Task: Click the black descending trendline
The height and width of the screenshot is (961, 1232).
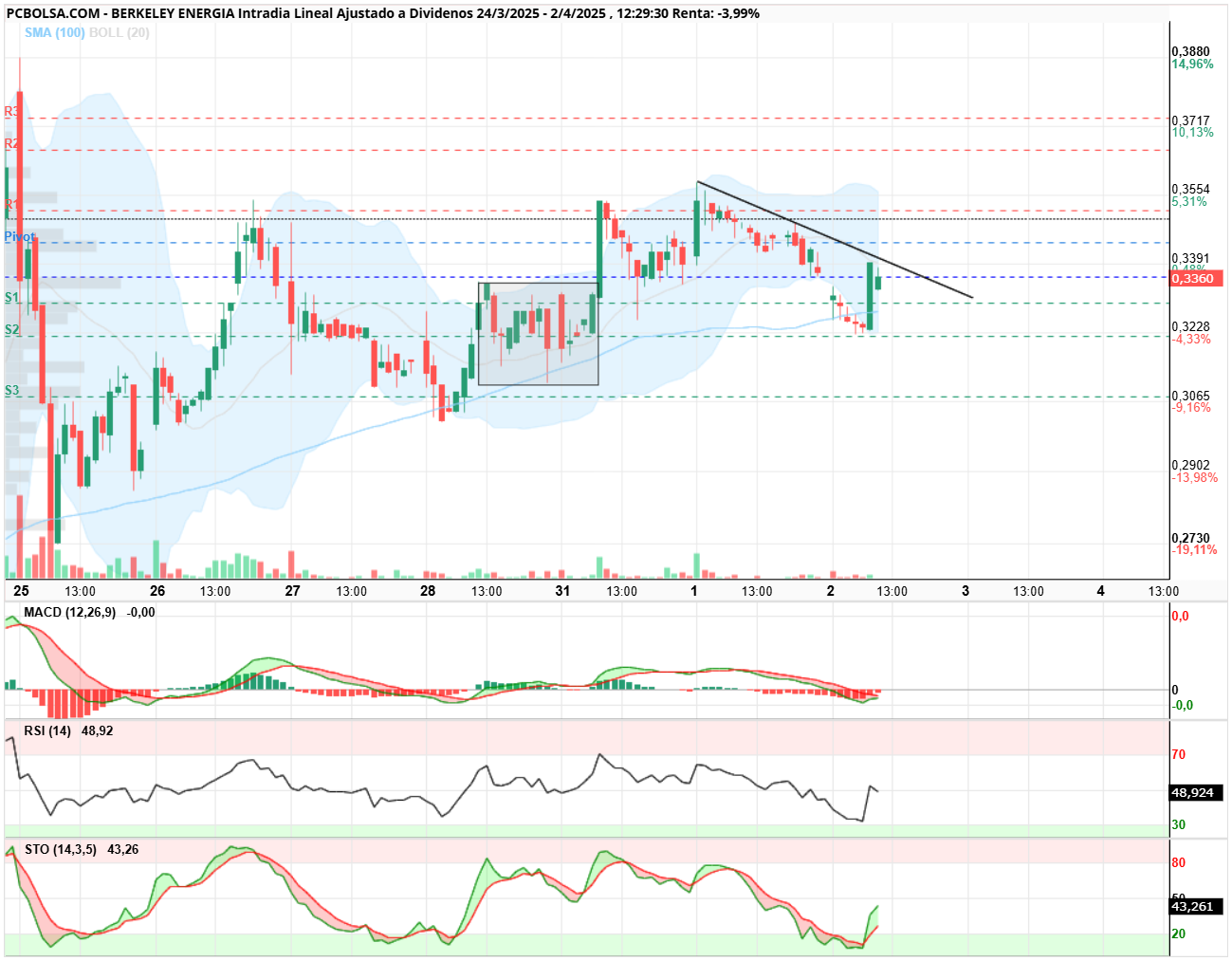Action: click(835, 239)
